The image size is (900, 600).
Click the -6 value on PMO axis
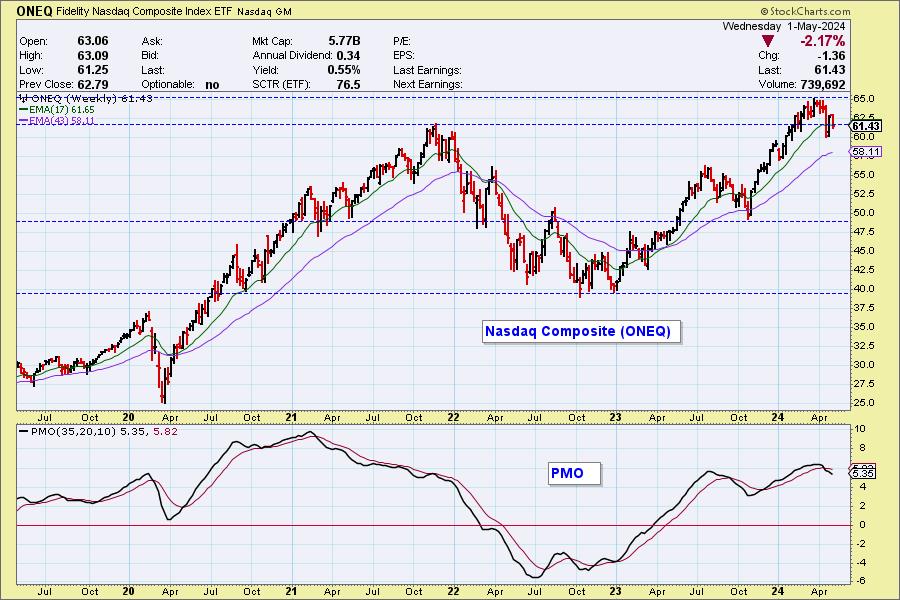tap(860, 581)
